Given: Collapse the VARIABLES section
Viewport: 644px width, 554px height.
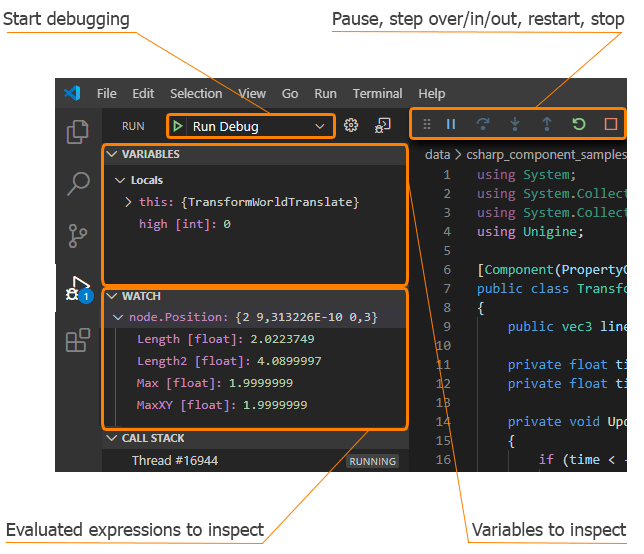Looking at the screenshot, I should tap(111, 155).
